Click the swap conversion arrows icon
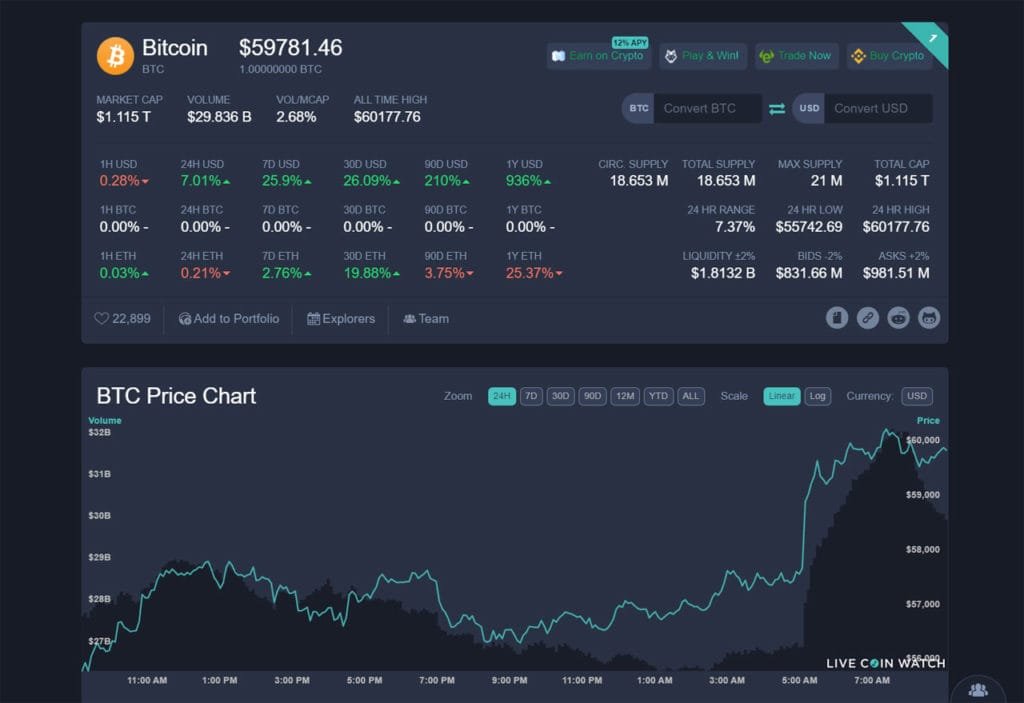This screenshot has width=1024, height=703. 777,109
